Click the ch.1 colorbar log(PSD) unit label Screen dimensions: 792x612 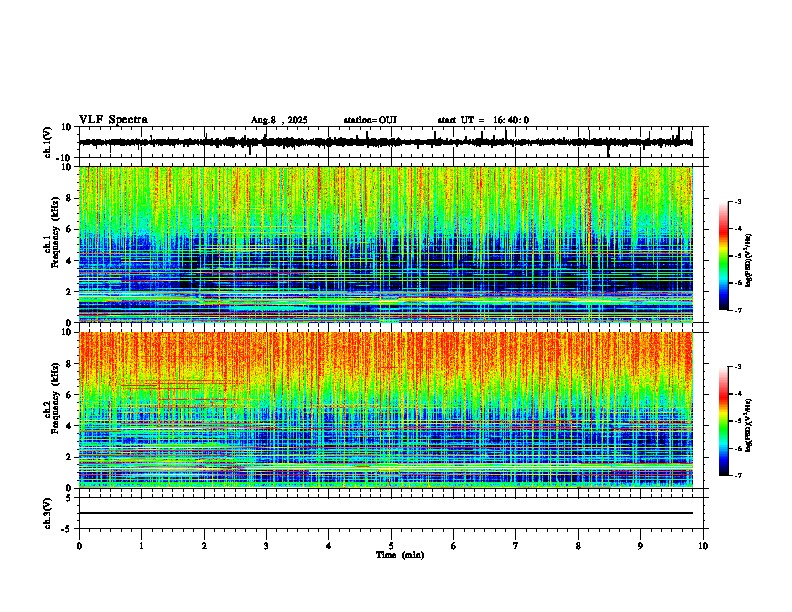pyautogui.click(x=749, y=261)
